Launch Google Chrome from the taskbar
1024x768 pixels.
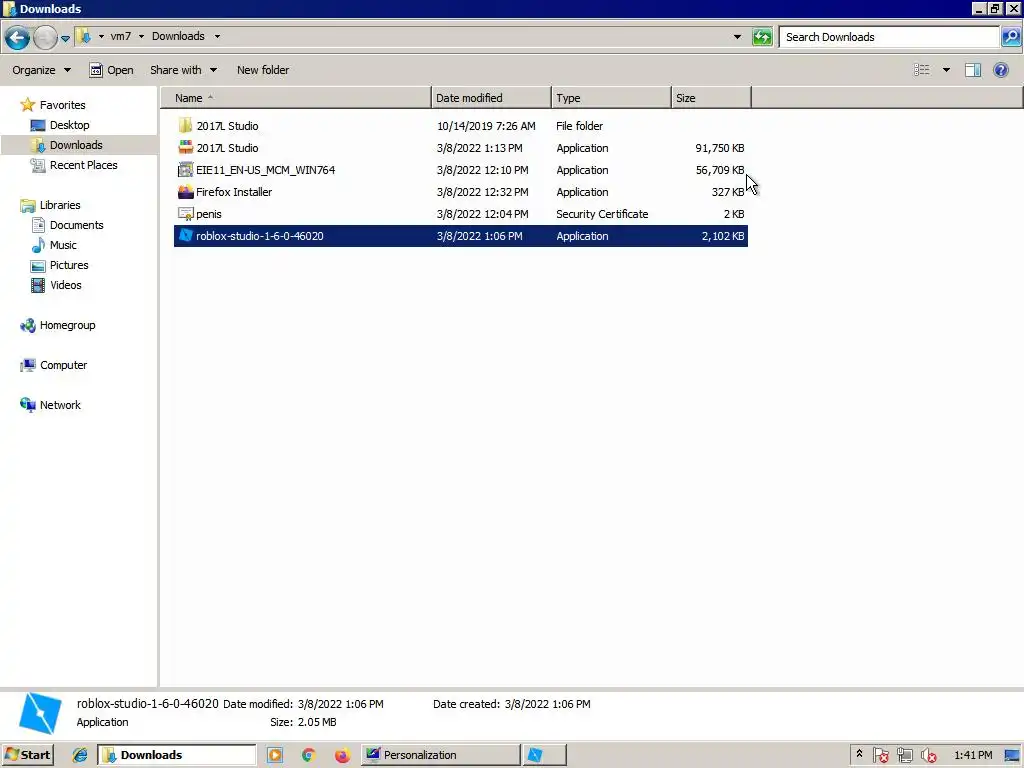tap(309, 755)
